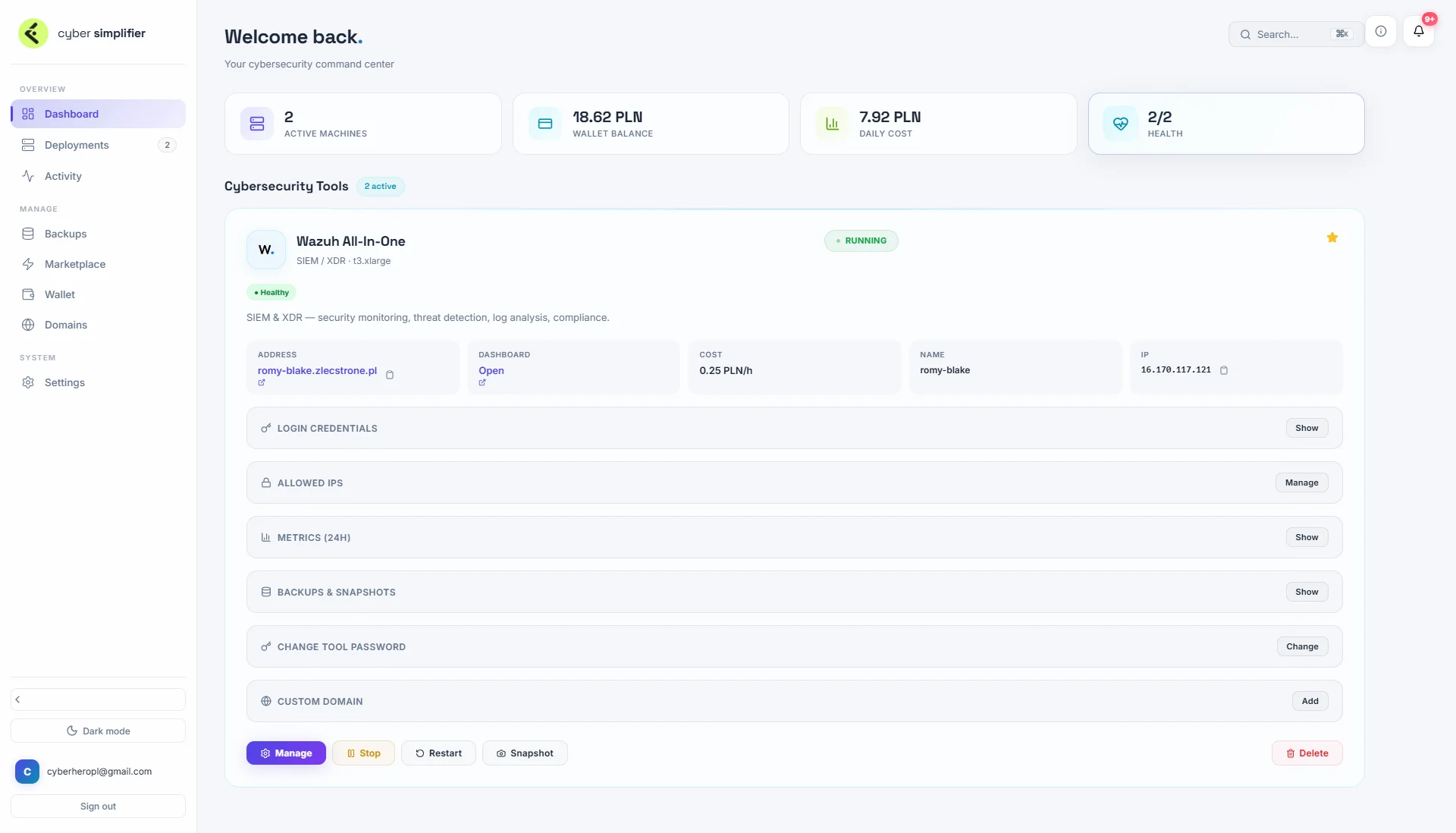This screenshot has height=833, width=1456.
Task: Click the Wazuh W. tool logo
Action: (x=266, y=250)
